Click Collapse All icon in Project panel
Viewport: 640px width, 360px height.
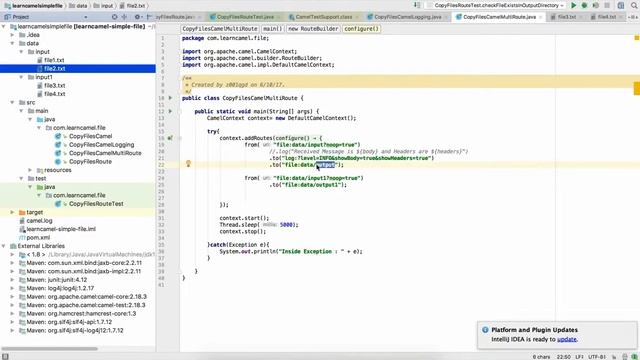click(124, 17)
